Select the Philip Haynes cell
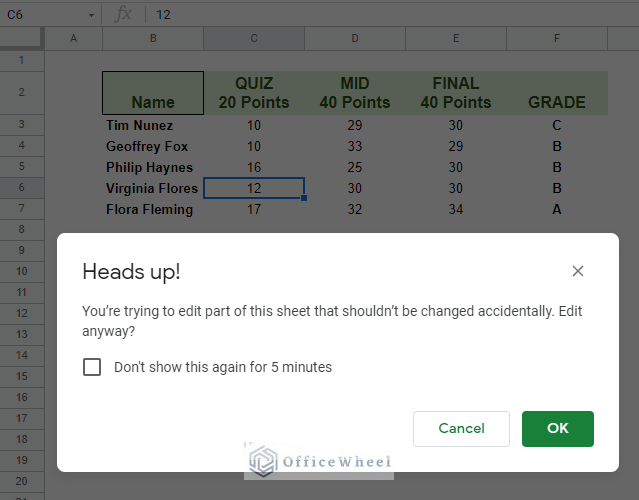 (153, 167)
